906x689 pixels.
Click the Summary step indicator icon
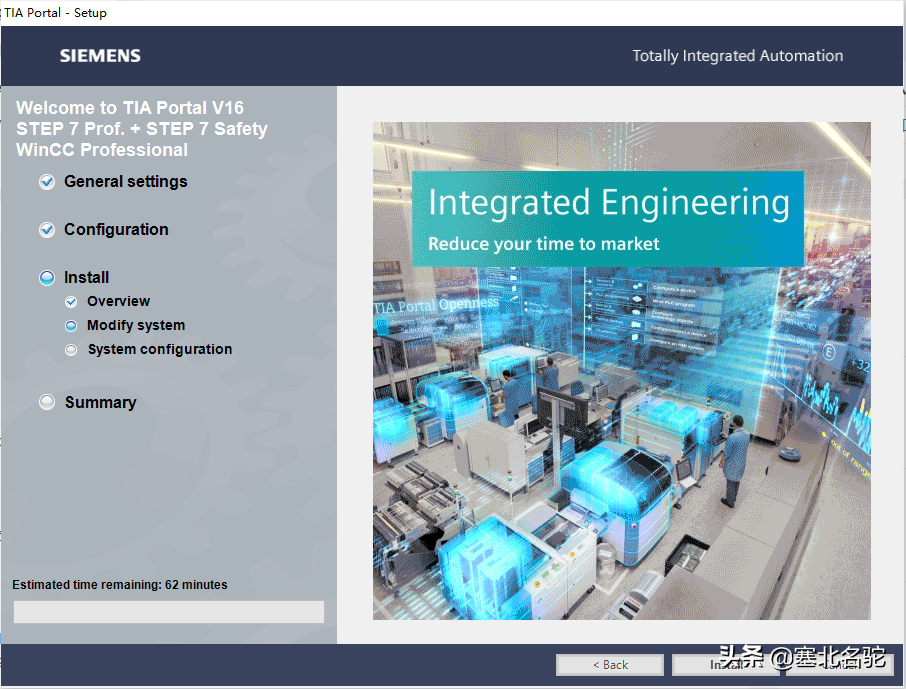click(x=47, y=402)
